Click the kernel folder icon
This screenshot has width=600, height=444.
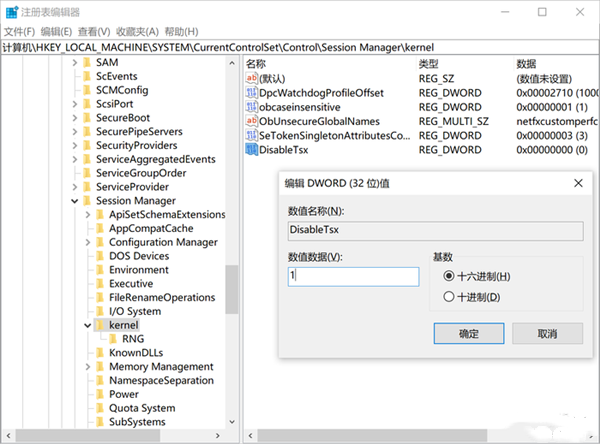coord(100,325)
